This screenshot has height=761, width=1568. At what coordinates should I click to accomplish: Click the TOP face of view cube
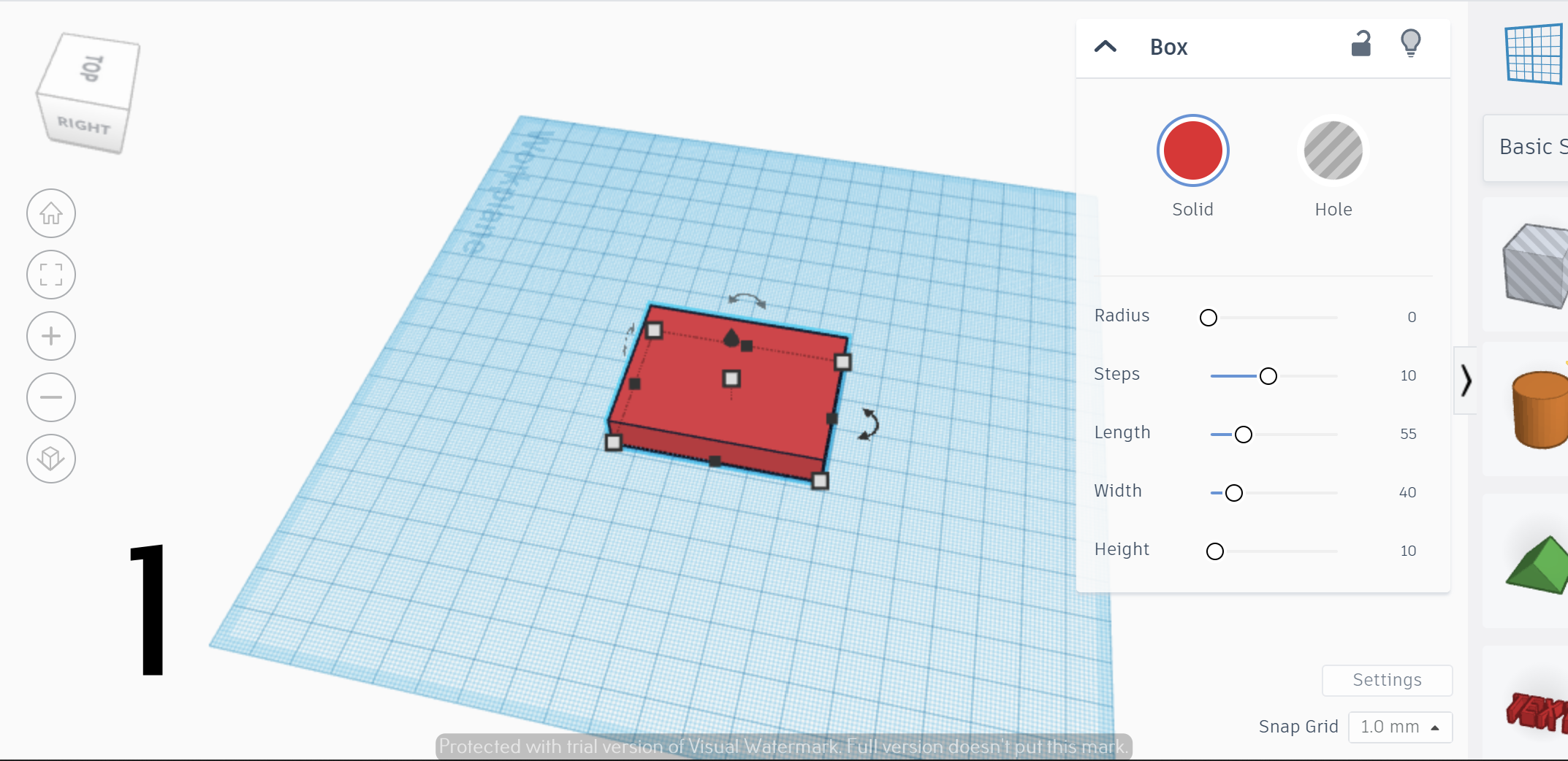click(91, 69)
